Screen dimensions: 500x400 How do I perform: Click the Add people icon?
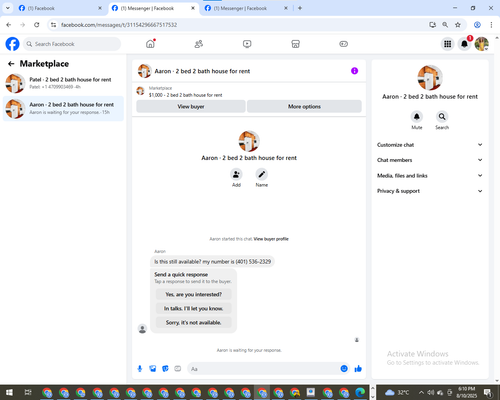tap(236, 174)
